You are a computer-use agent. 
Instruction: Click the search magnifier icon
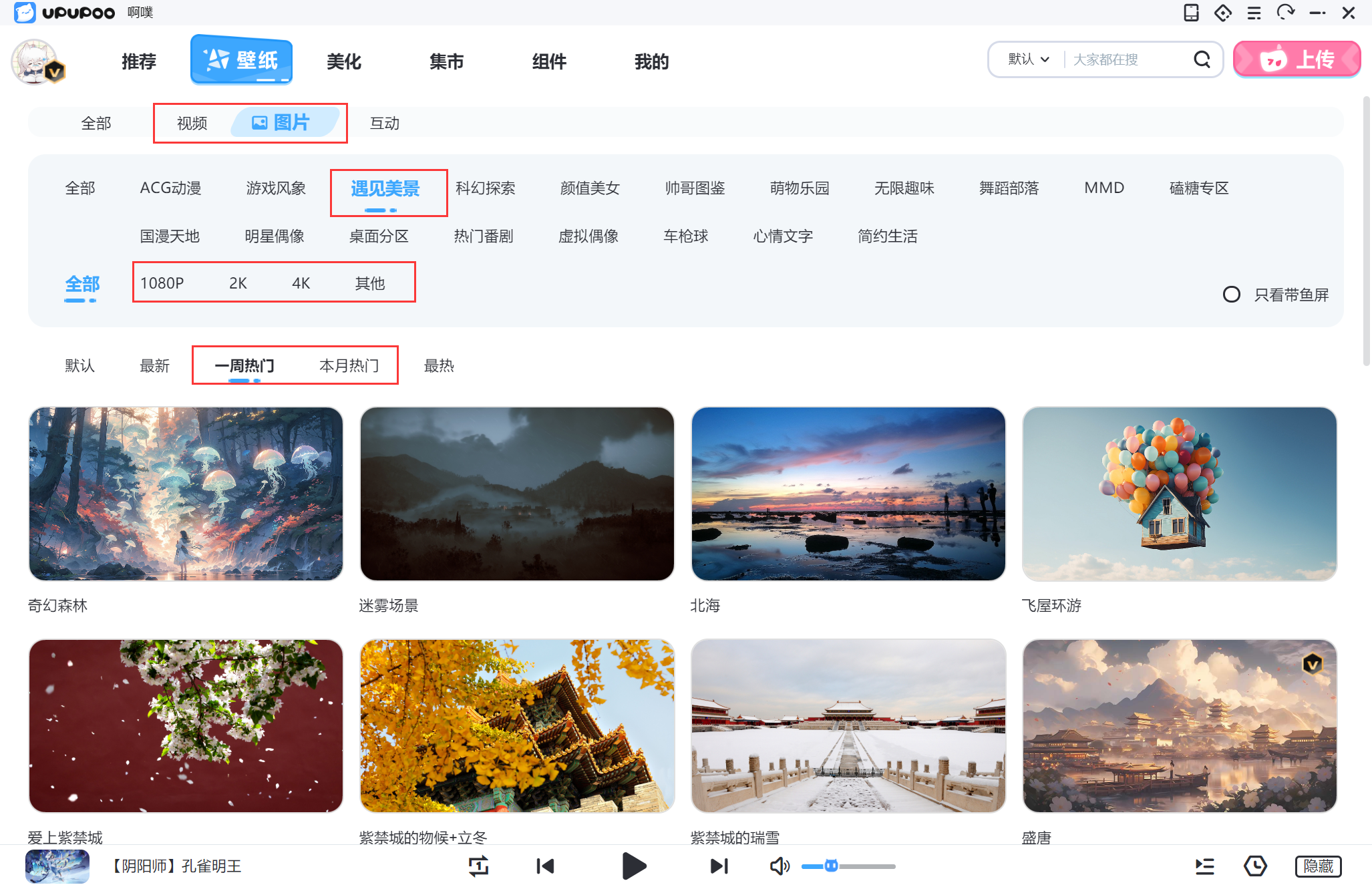[x=1202, y=59]
